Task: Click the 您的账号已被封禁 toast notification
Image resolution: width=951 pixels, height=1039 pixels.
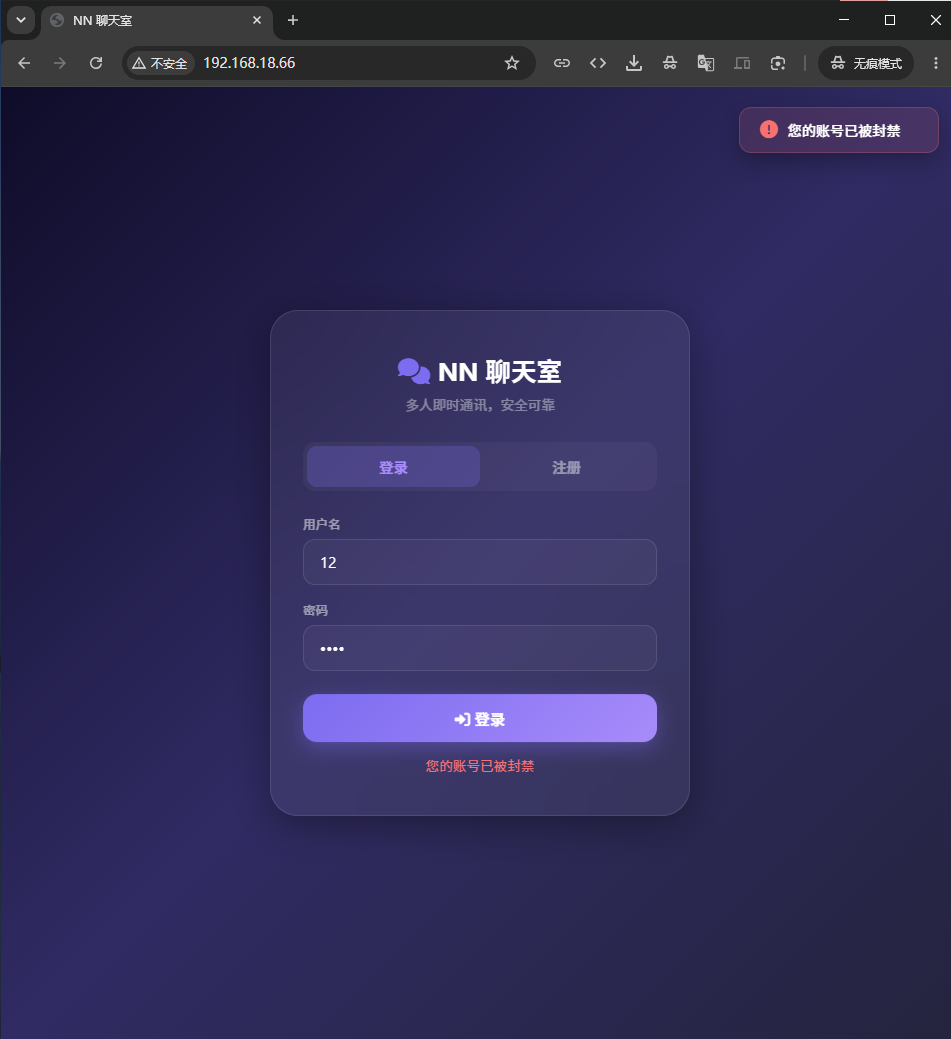Action: pyautogui.click(x=839, y=130)
